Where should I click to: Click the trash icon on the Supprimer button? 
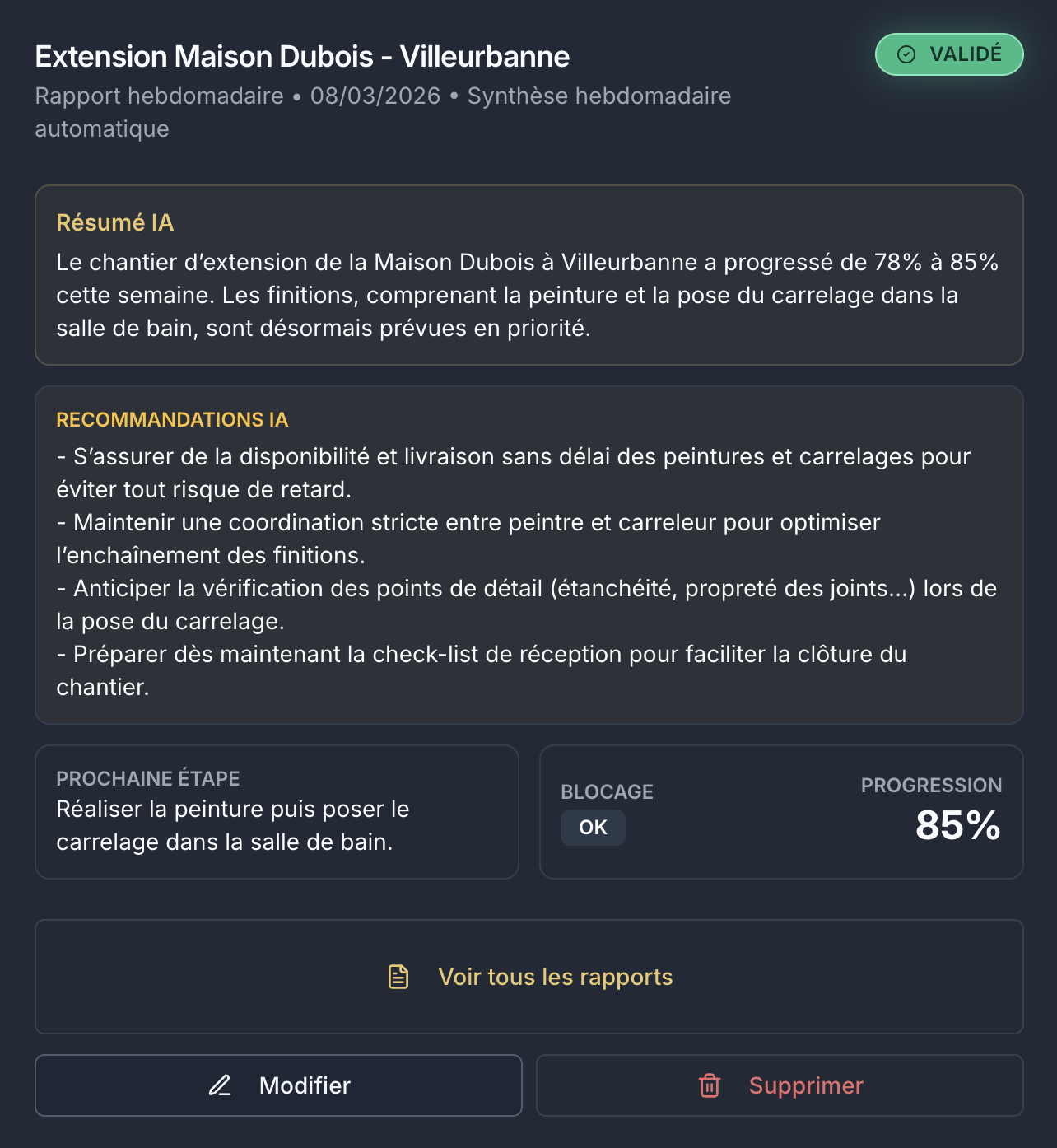(x=710, y=1085)
